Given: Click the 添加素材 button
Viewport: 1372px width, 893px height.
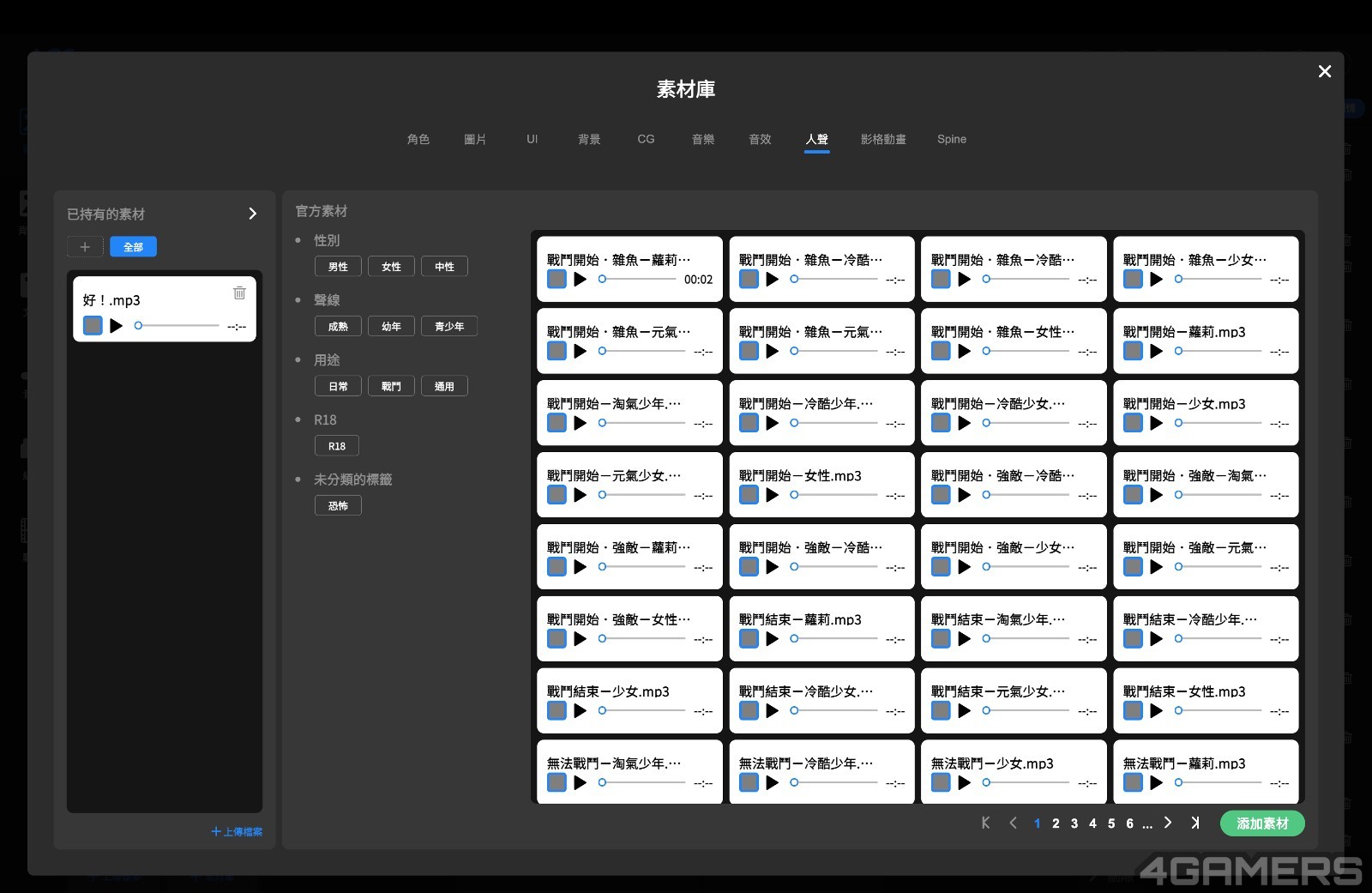Looking at the screenshot, I should pyautogui.click(x=1262, y=824).
